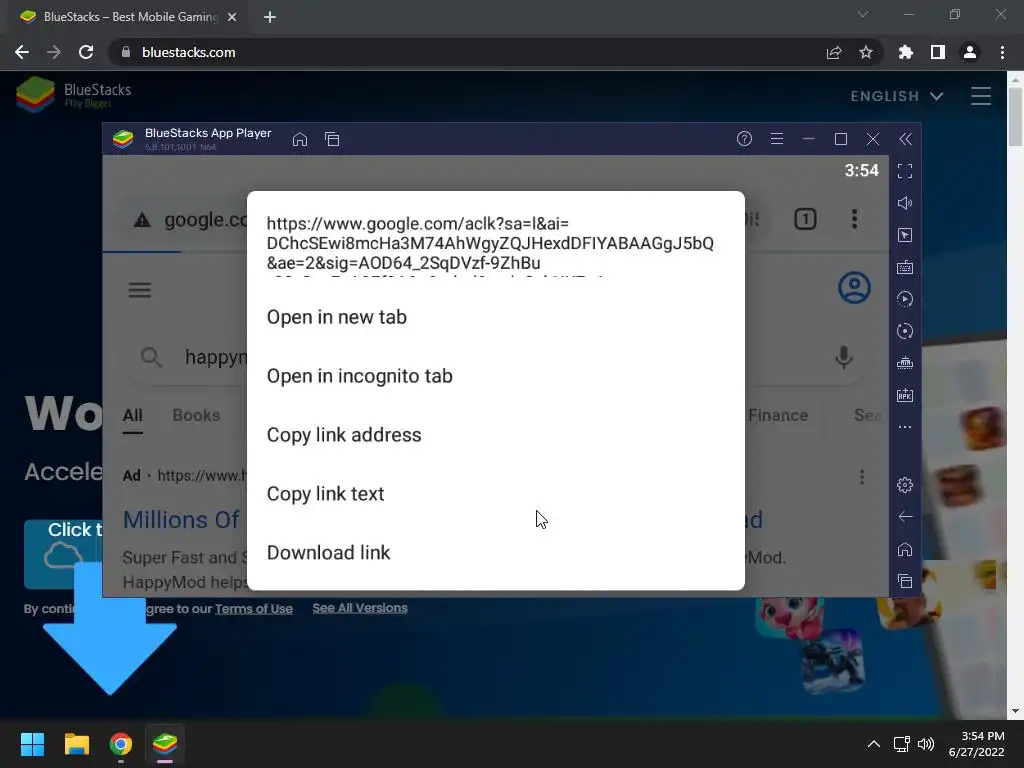Click the link URL text in dialog
Image resolution: width=1024 pixels, height=768 pixels.
point(490,244)
